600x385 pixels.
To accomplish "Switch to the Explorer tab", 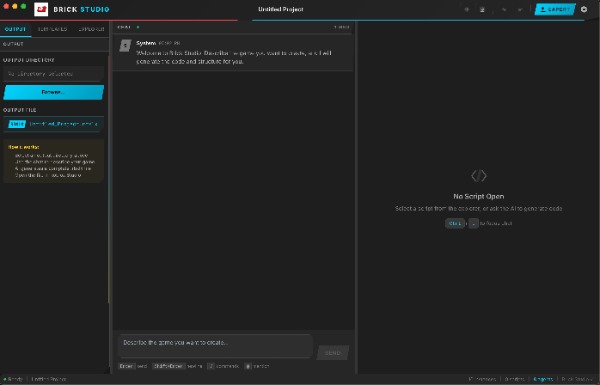I will tap(91, 29).
